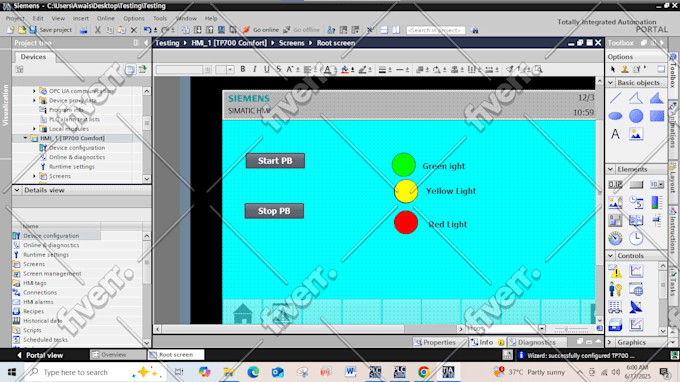Collapse the Details view panel
Image resolution: width=680 pixels, height=382 pixels.
(x=17, y=190)
